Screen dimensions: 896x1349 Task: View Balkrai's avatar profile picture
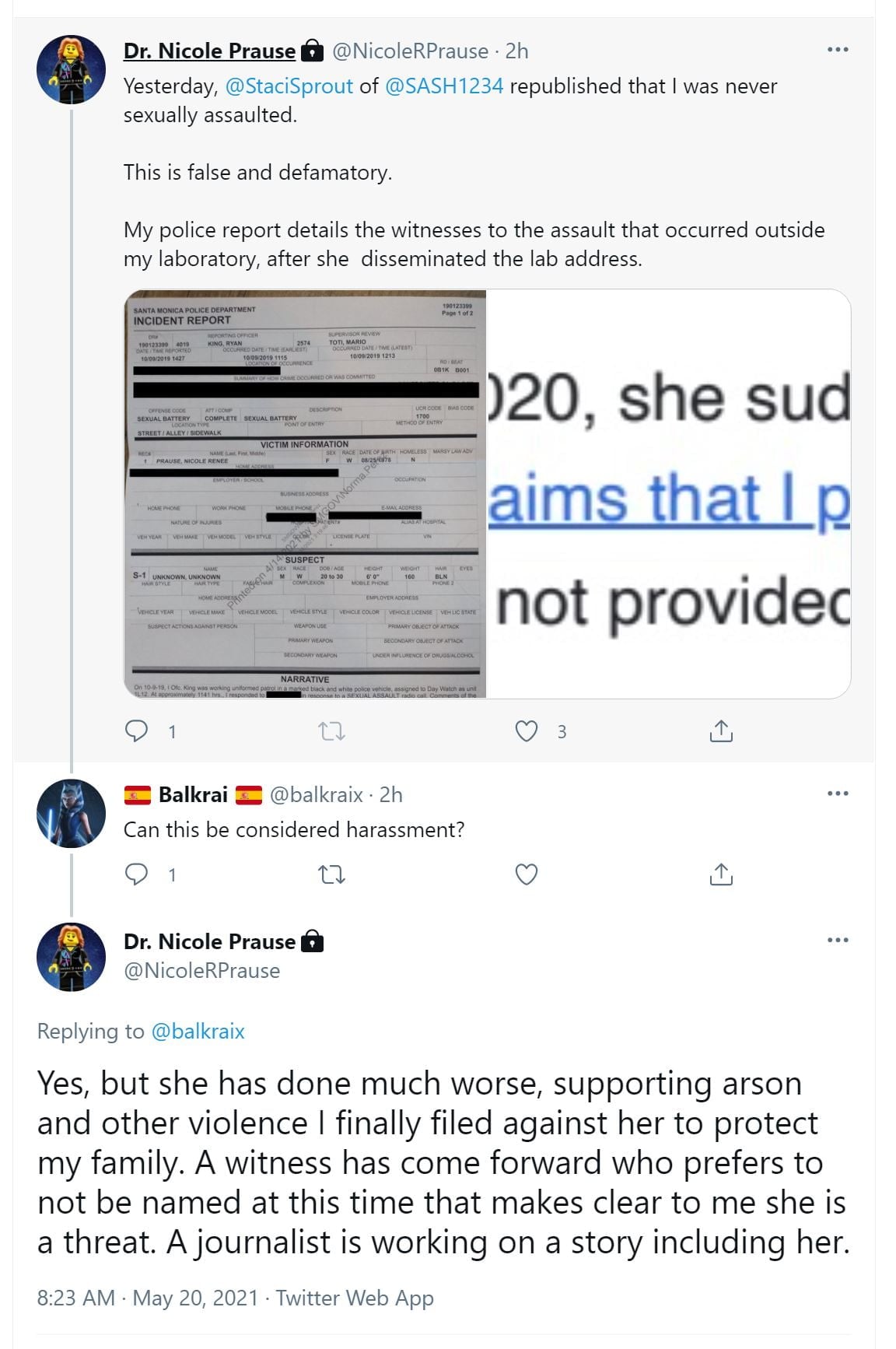click(71, 813)
